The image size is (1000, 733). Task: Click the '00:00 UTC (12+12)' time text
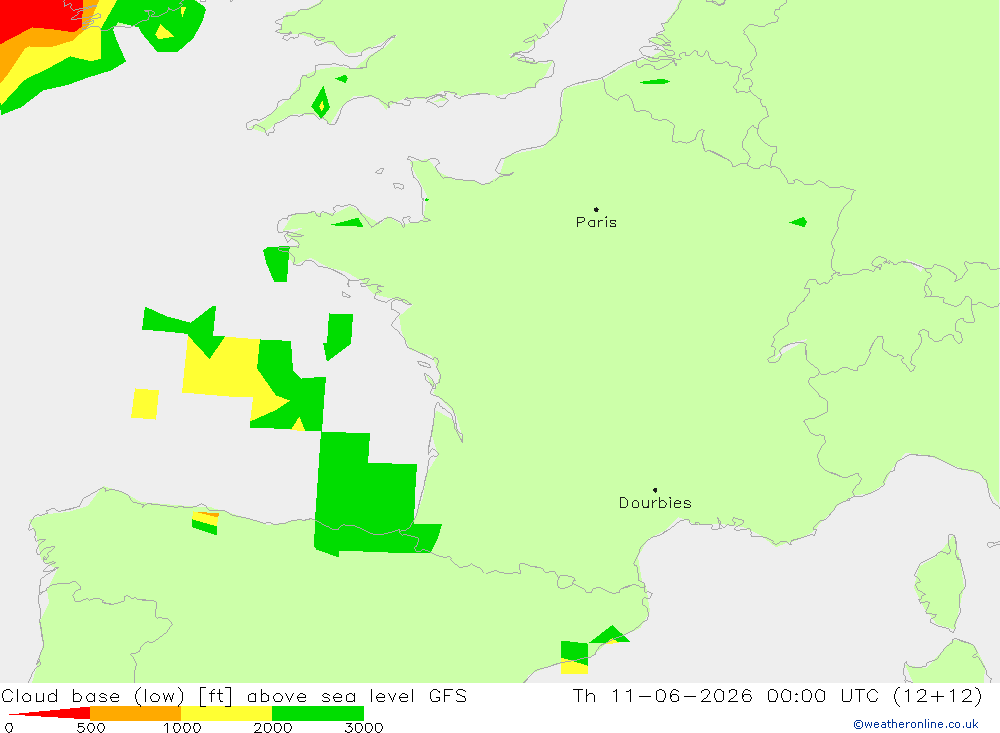(874, 695)
